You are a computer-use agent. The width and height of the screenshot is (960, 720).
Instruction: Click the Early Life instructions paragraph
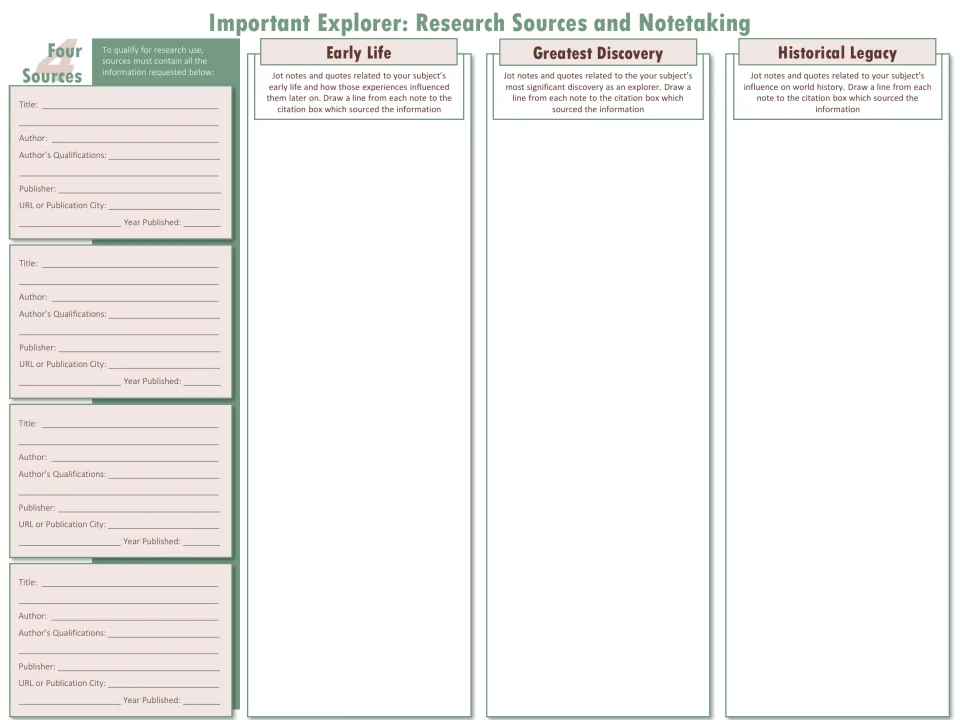pos(359,92)
